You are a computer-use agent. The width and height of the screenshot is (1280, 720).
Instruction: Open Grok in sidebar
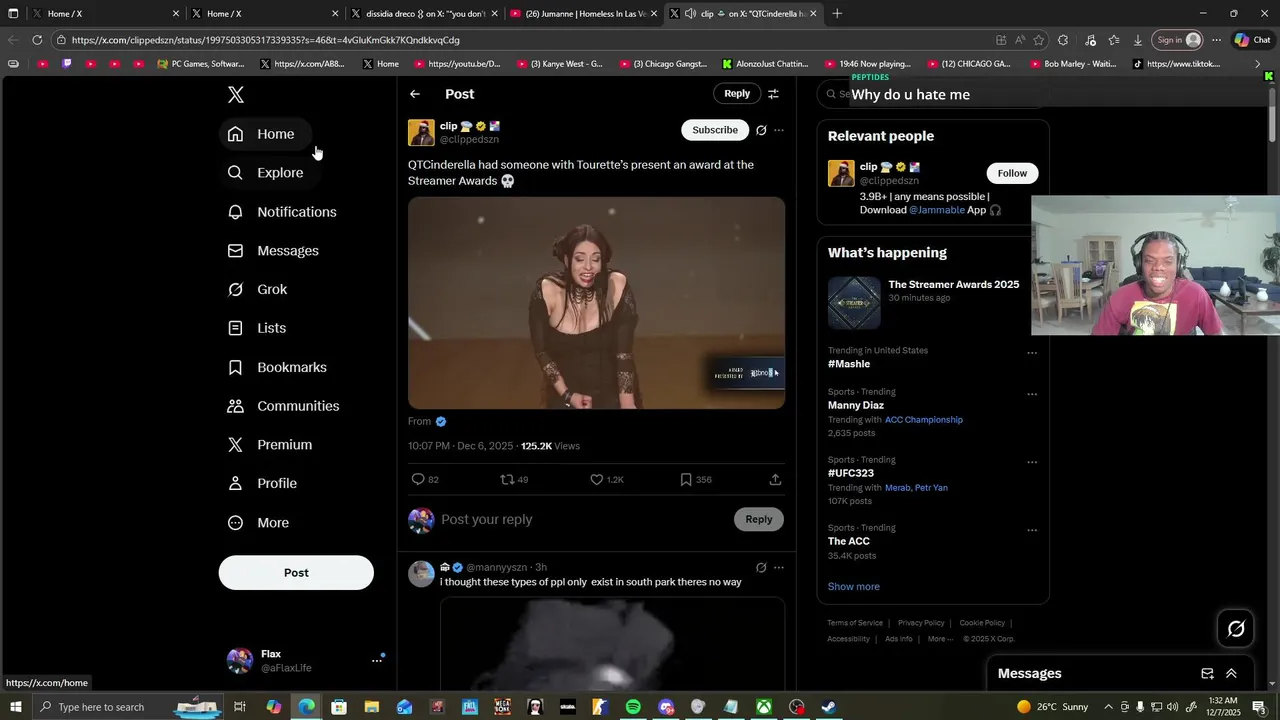click(x=257, y=290)
